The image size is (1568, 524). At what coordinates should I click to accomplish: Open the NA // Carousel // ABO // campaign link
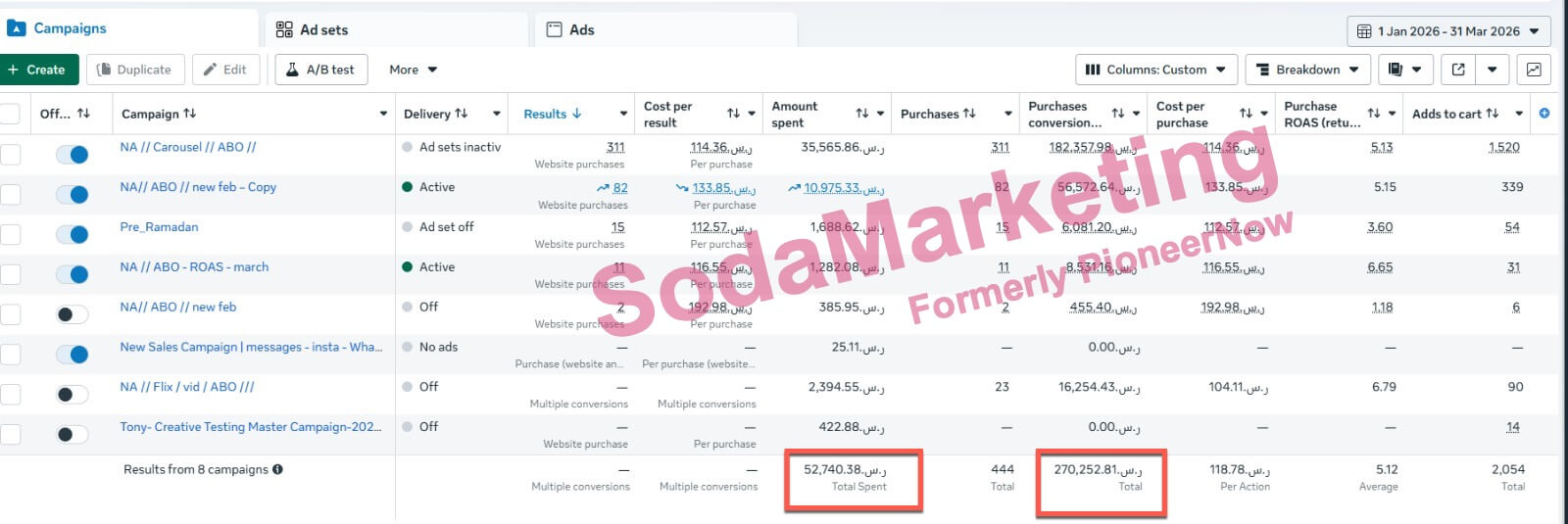[188, 147]
